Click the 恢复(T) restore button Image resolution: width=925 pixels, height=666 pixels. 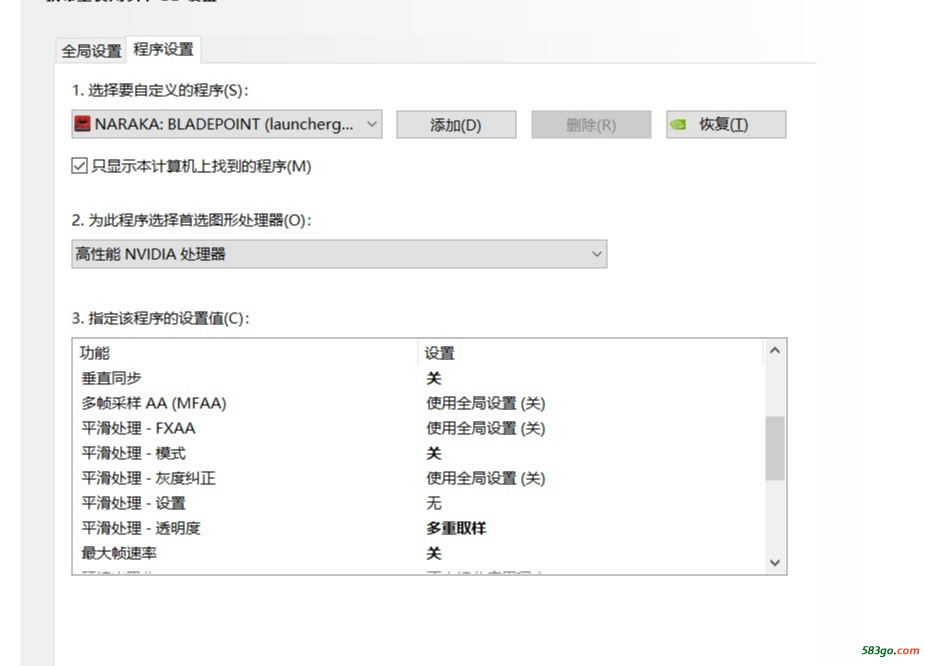[726, 124]
